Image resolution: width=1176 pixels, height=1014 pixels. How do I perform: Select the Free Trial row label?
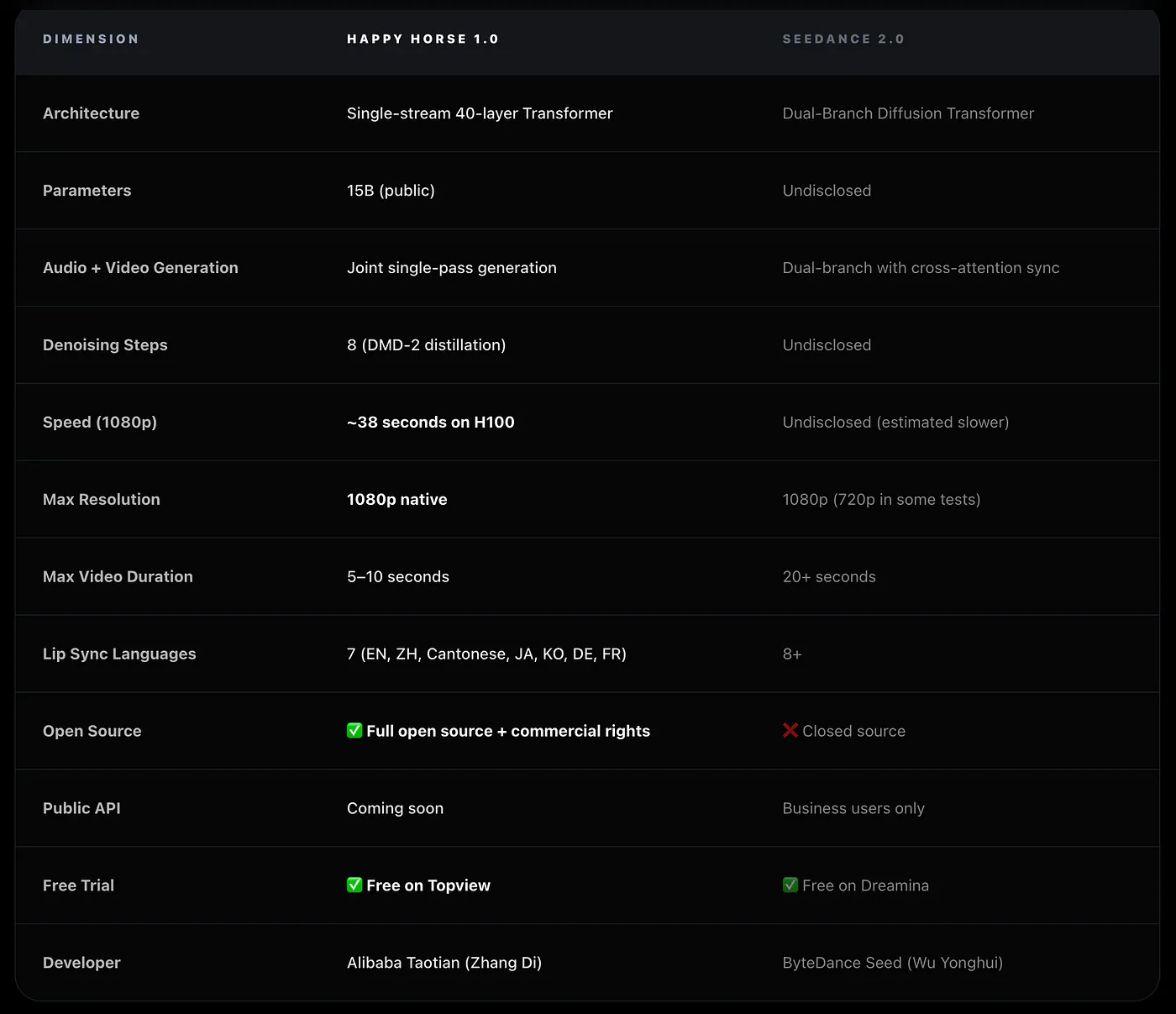coord(78,885)
